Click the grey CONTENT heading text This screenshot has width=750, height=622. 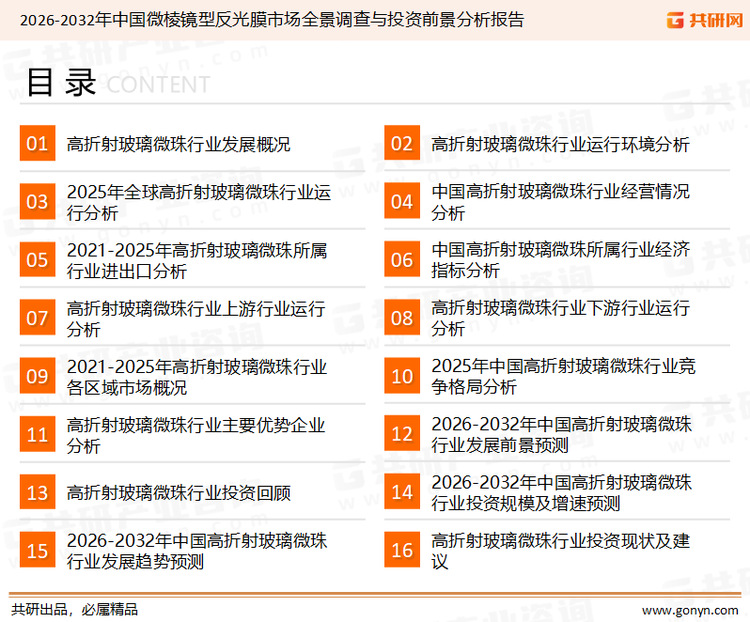pyautogui.click(x=158, y=85)
